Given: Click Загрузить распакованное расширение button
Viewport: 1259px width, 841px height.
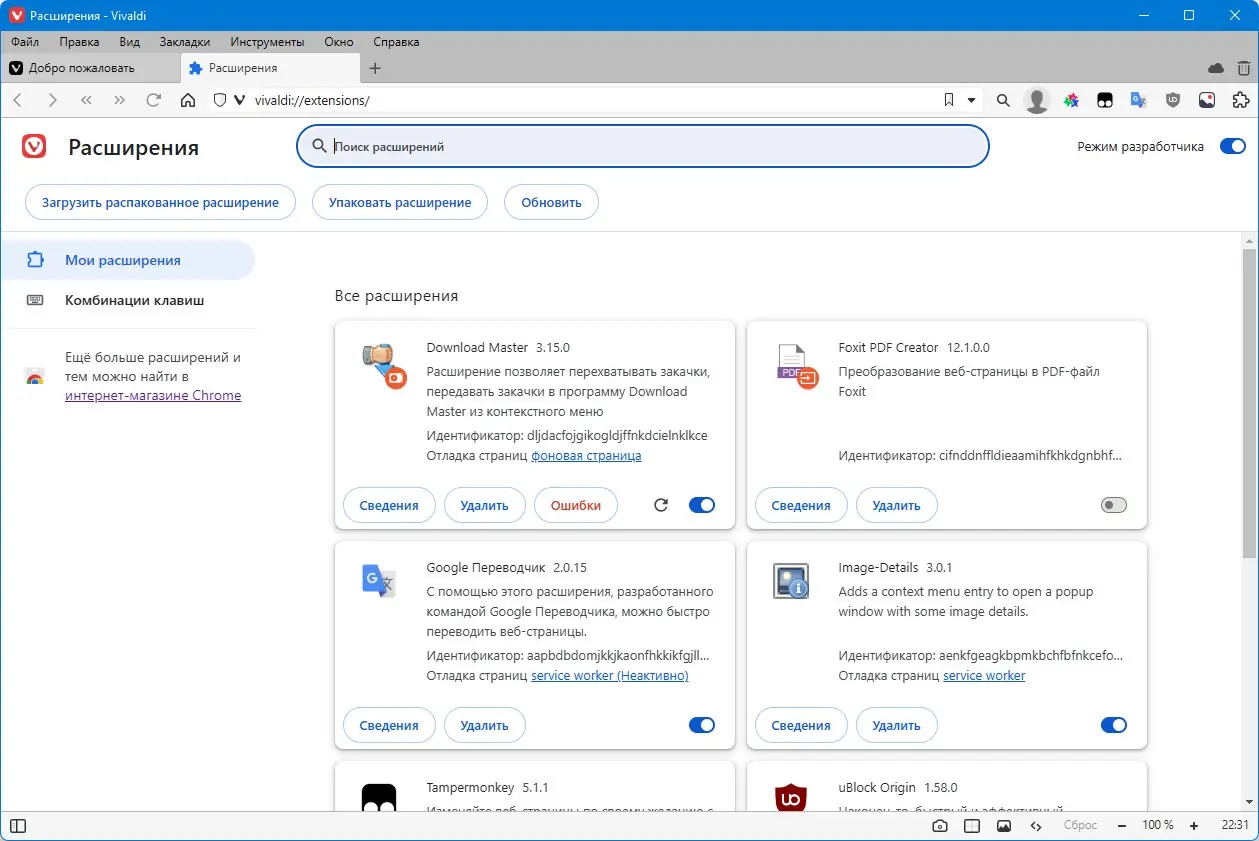Looking at the screenshot, I should 160,202.
